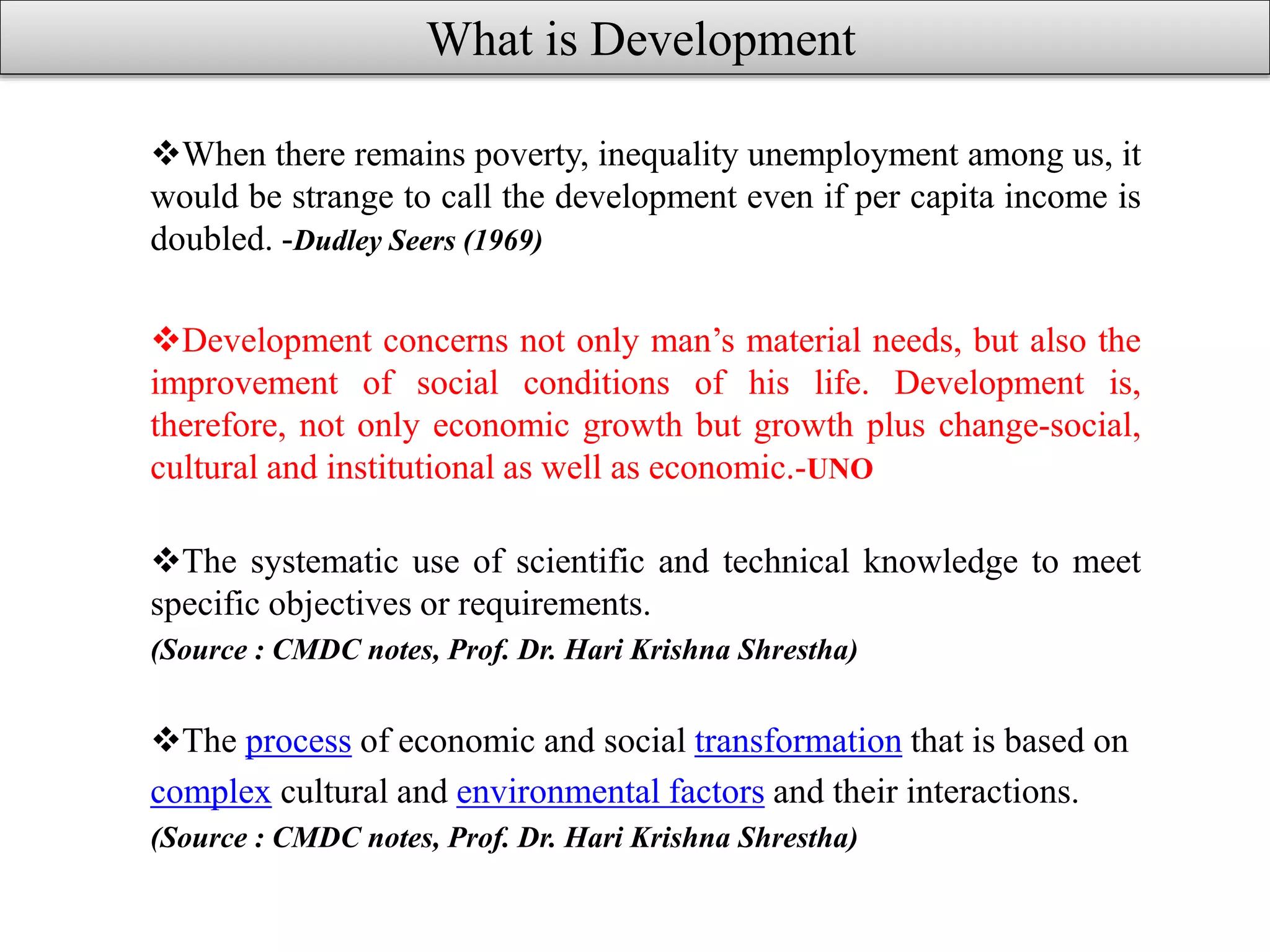Follow the 'transformation' hyperlink
1270x952 pixels.
click(x=797, y=741)
